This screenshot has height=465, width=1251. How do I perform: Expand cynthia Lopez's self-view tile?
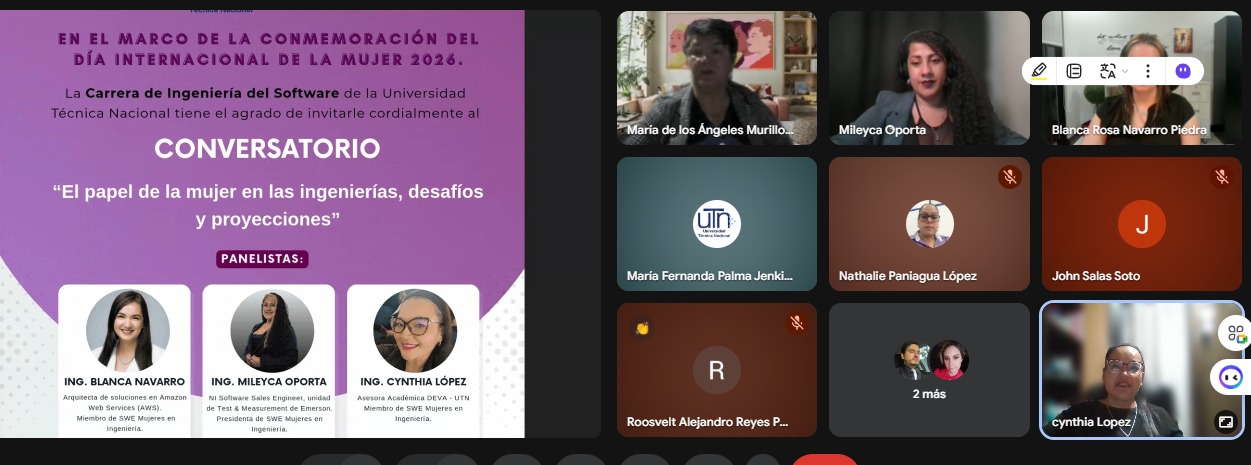1224,422
